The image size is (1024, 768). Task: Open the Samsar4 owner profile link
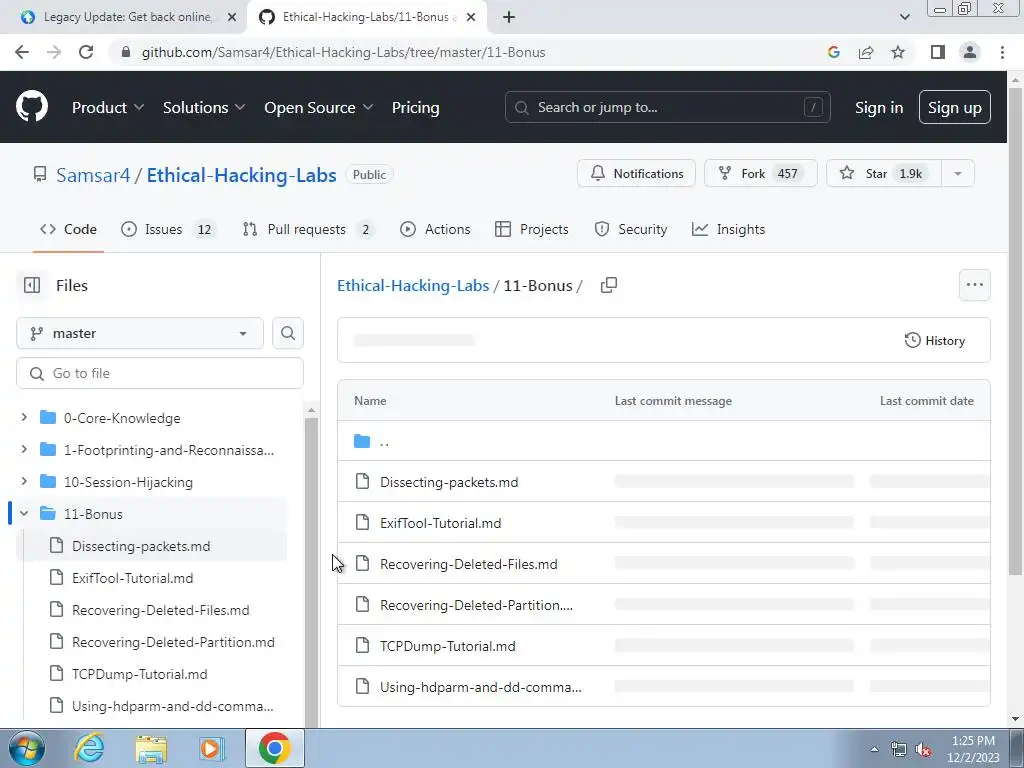point(93,175)
